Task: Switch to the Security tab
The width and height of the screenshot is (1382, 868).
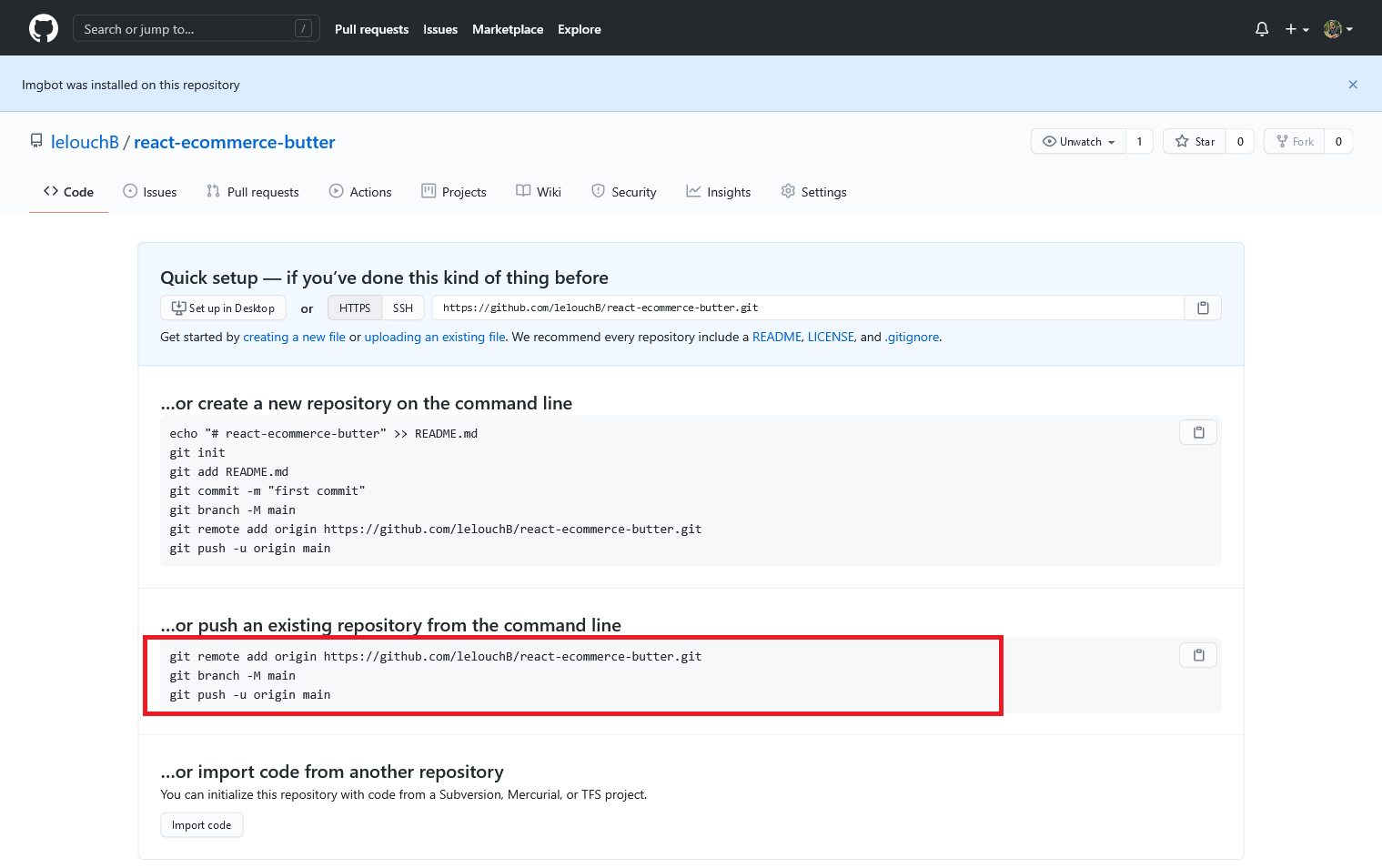Action: tap(624, 192)
